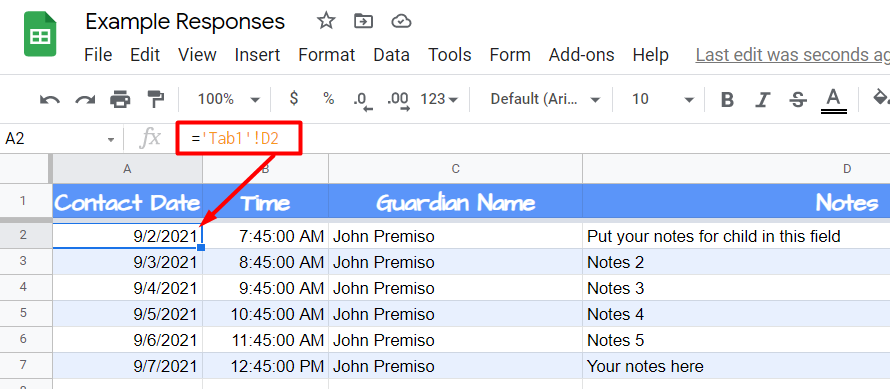
Task: Open the Default (Arial) font dropdown
Action: click(x=545, y=99)
